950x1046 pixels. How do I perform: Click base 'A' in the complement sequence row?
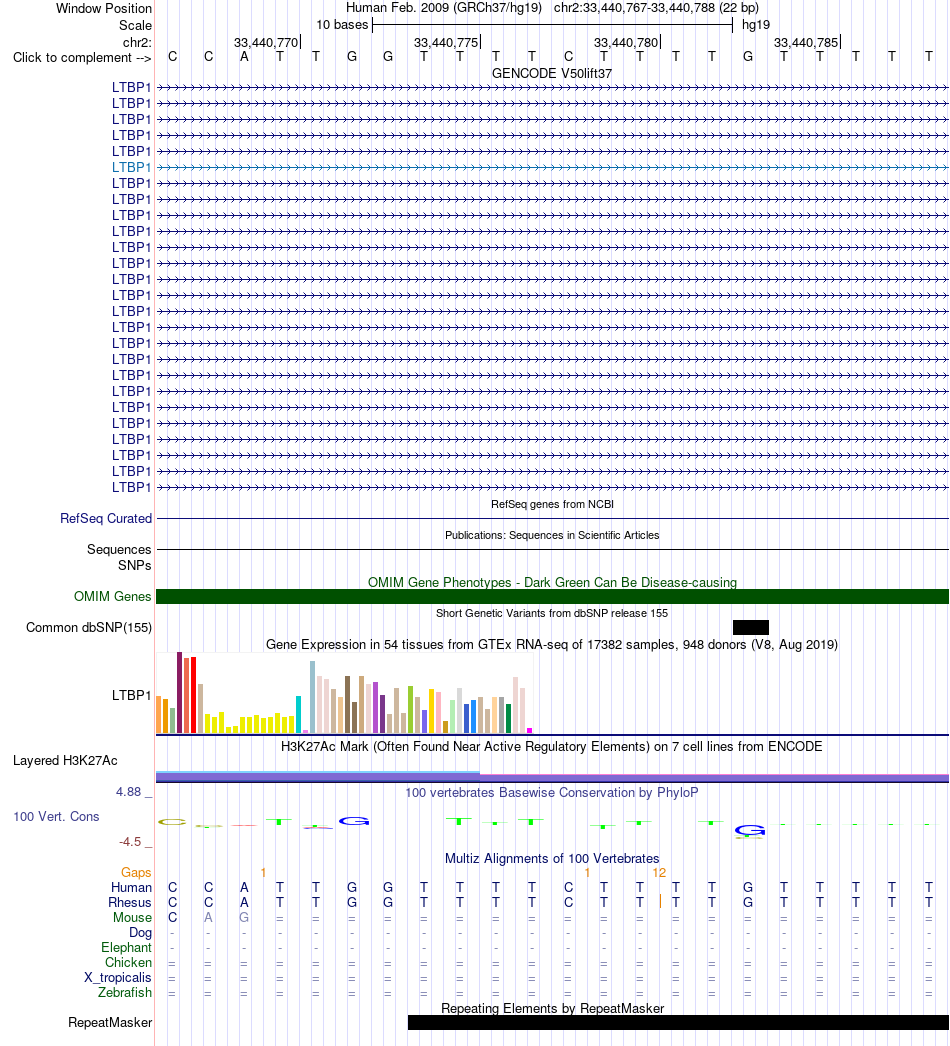click(x=244, y=57)
